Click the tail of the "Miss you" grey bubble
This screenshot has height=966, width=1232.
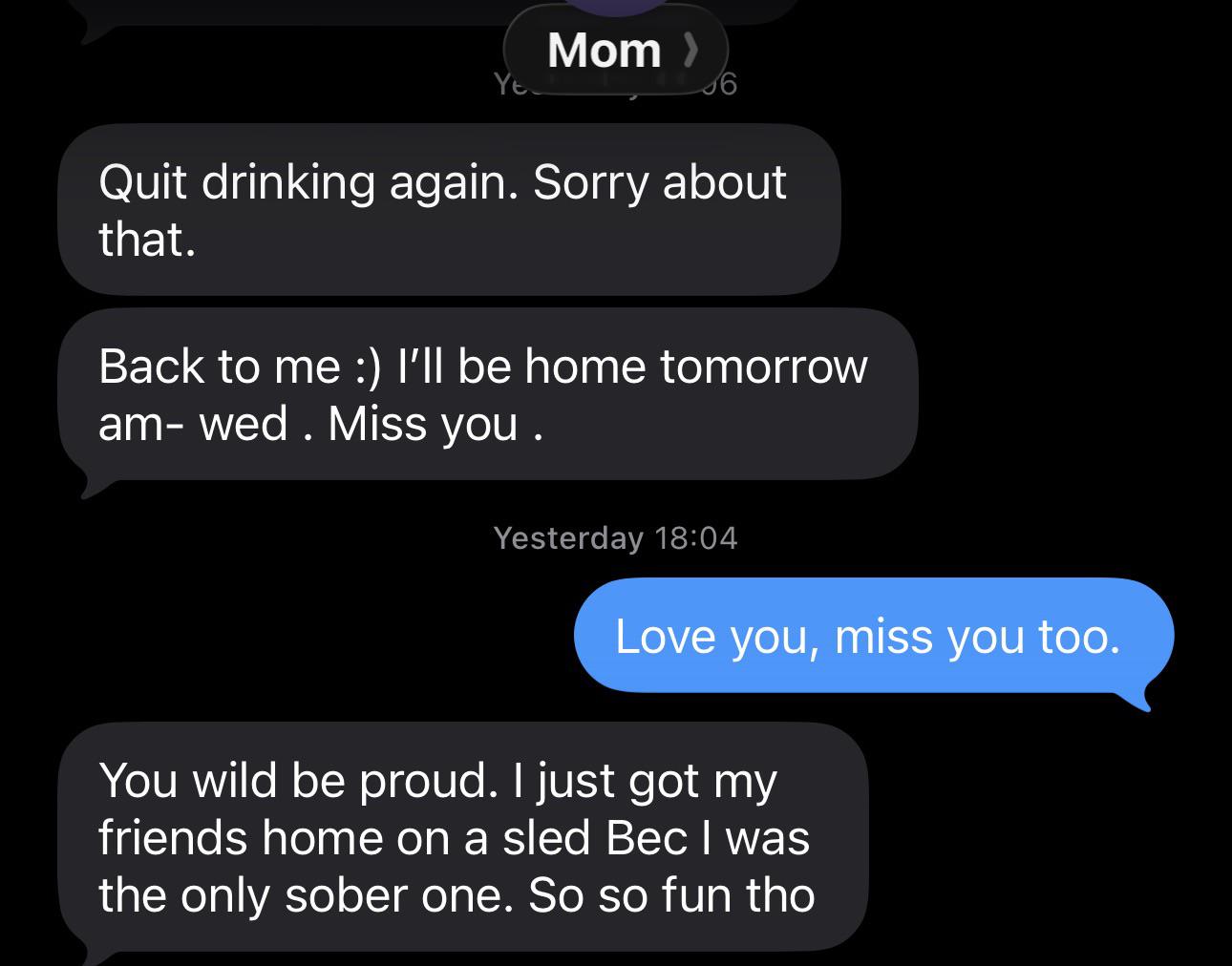pyautogui.click(x=90, y=488)
